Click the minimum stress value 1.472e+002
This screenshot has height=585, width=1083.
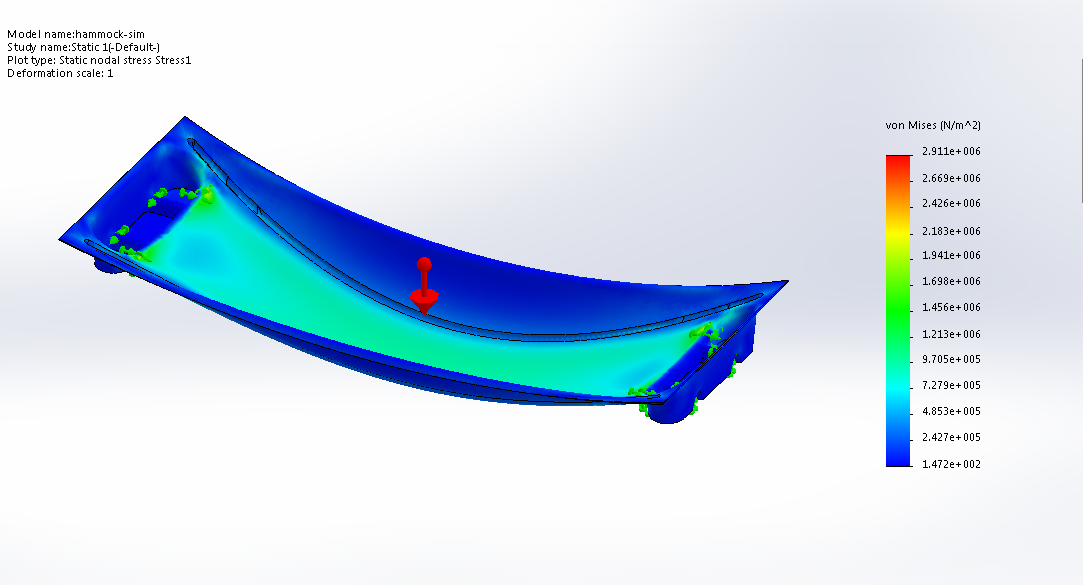pyautogui.click(x=951, y=464)
